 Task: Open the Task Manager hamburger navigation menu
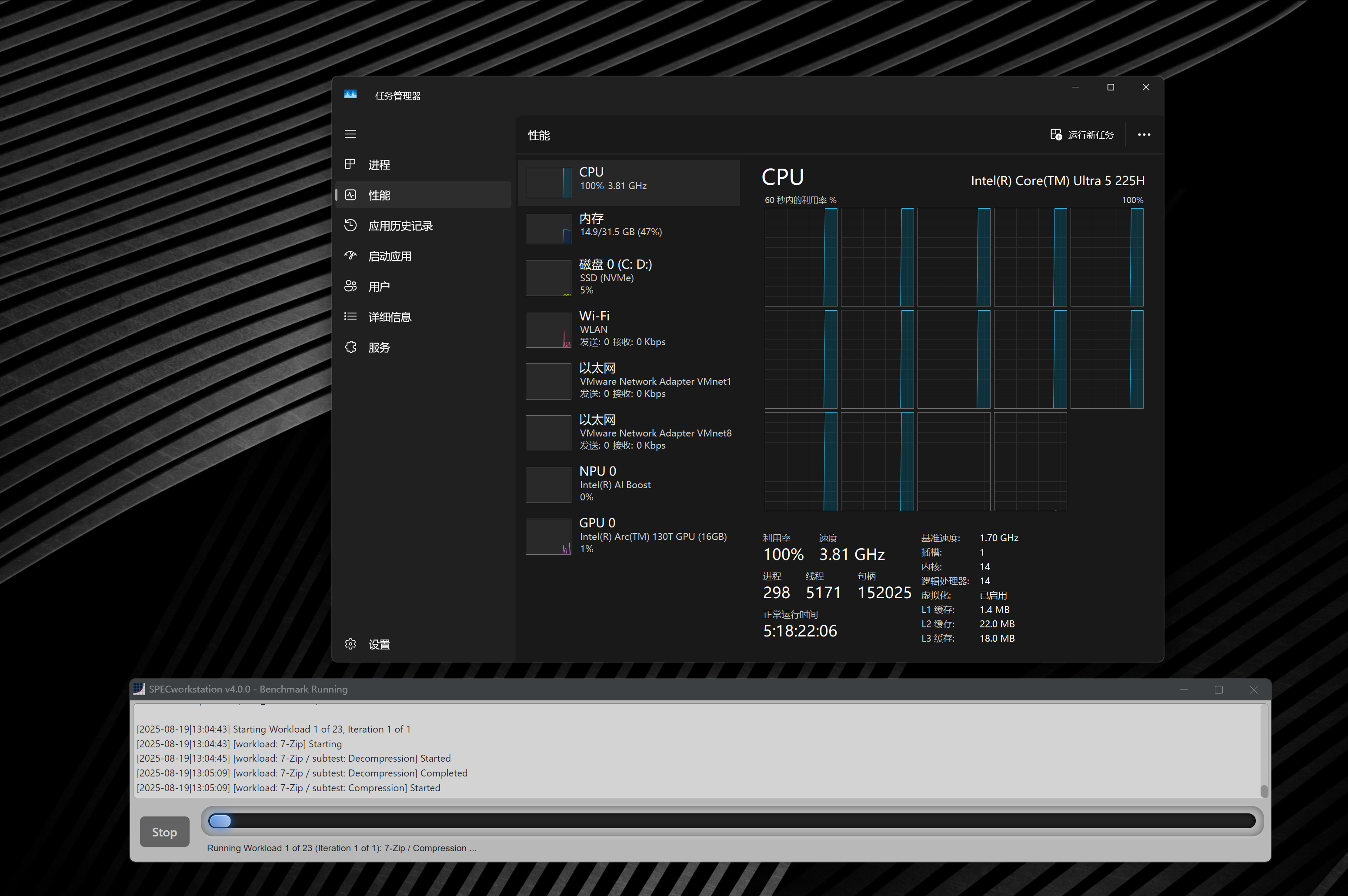350,134
